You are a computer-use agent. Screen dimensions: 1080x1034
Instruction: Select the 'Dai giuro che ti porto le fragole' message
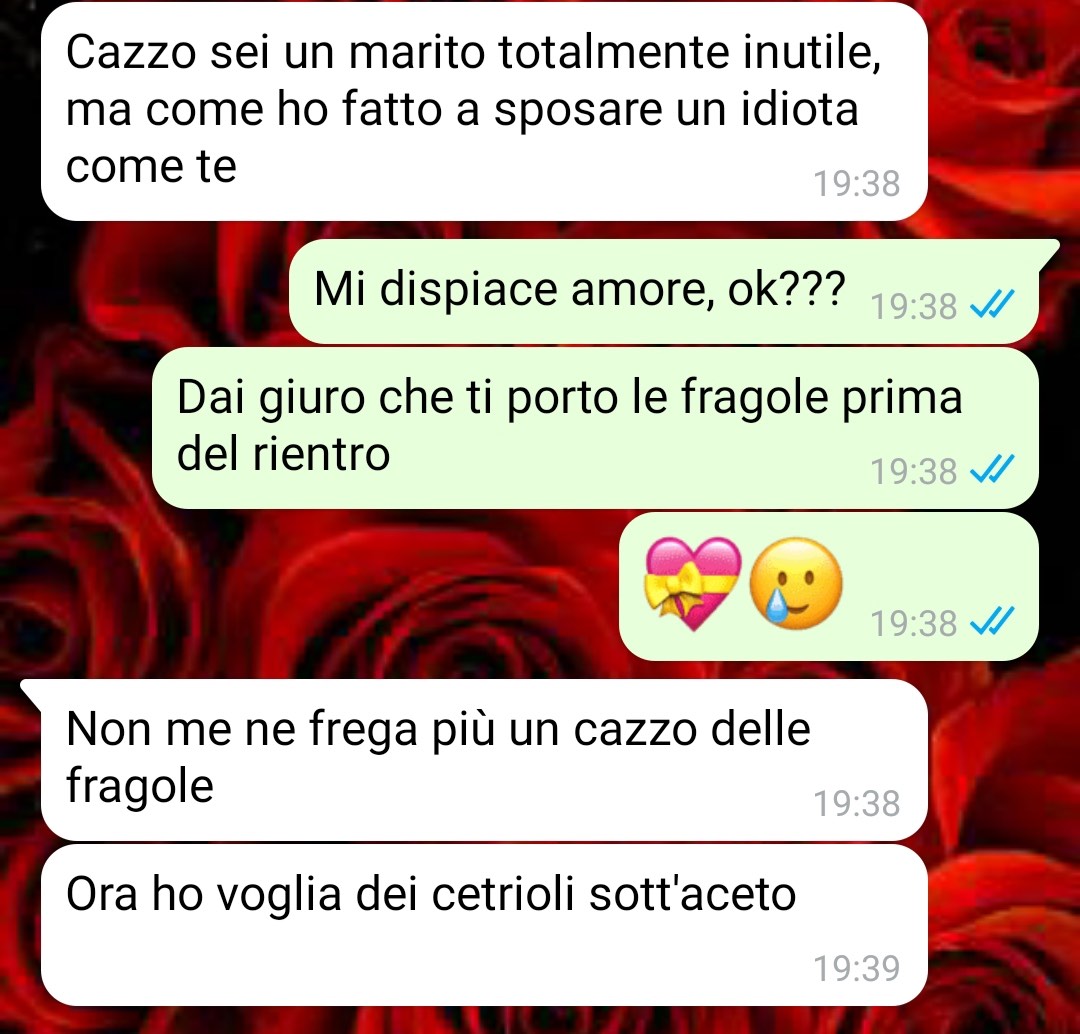coord(595,428)
